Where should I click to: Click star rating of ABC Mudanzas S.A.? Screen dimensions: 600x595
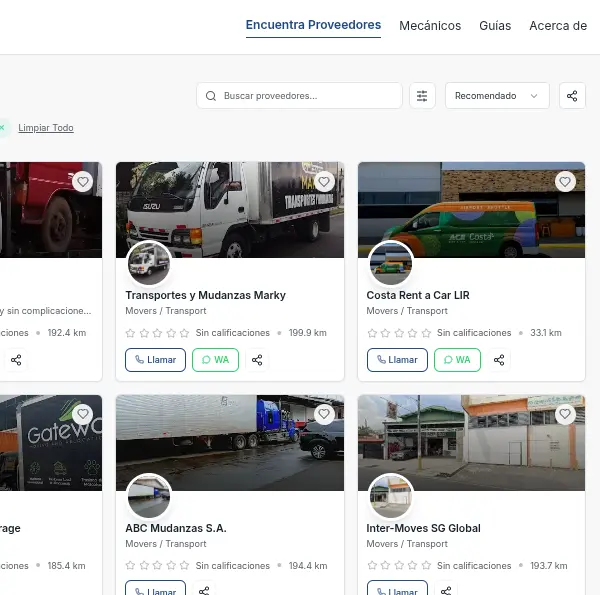(157, 566)
